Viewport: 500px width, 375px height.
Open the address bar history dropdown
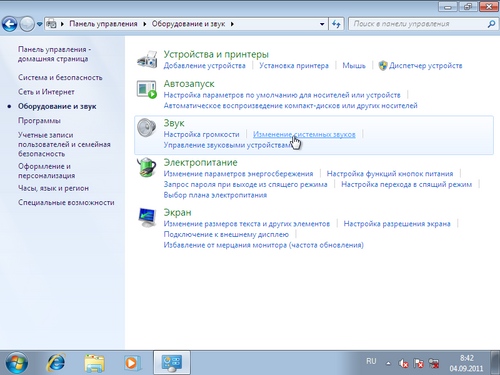(322, 24)
